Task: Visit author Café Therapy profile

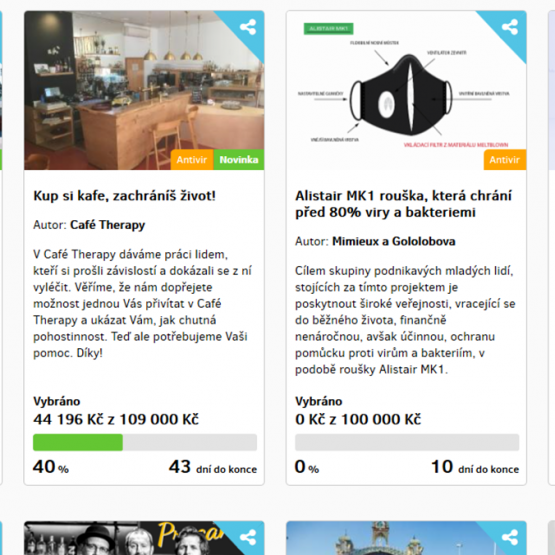Action: (108, 225)
